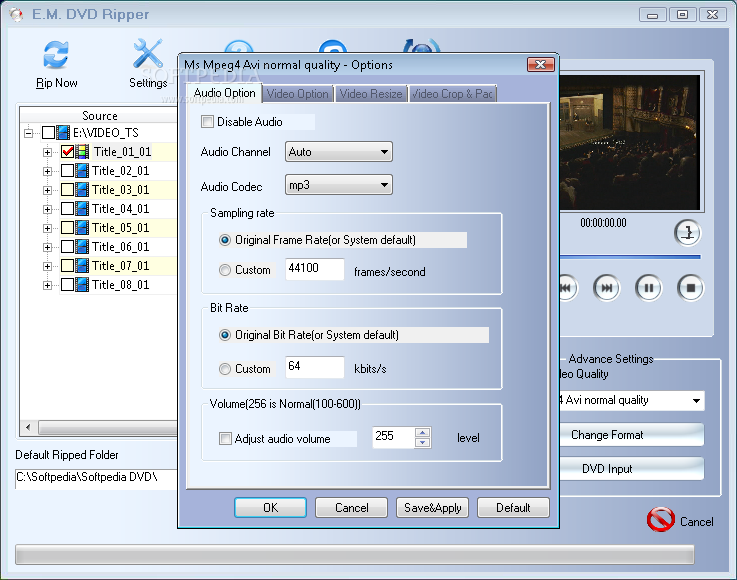This screenshot has width=737, height=580.
Task: Select Original Bit Rate radio button
Action: (225, 335)
